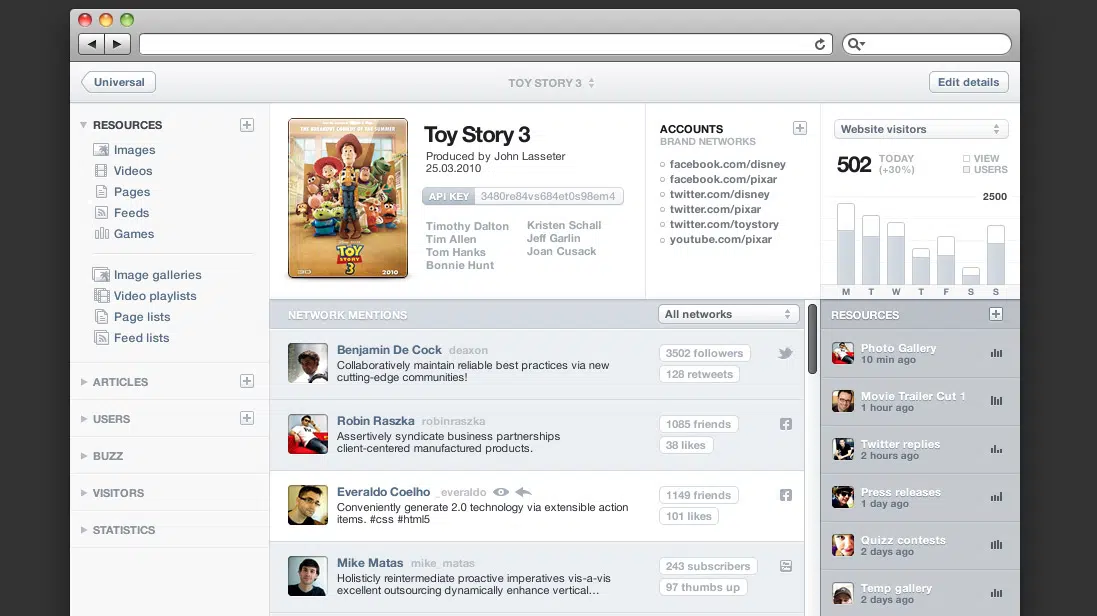1097x616 pixels.
Task: Open the Website visitors dropdown
Action: [920, 129]
